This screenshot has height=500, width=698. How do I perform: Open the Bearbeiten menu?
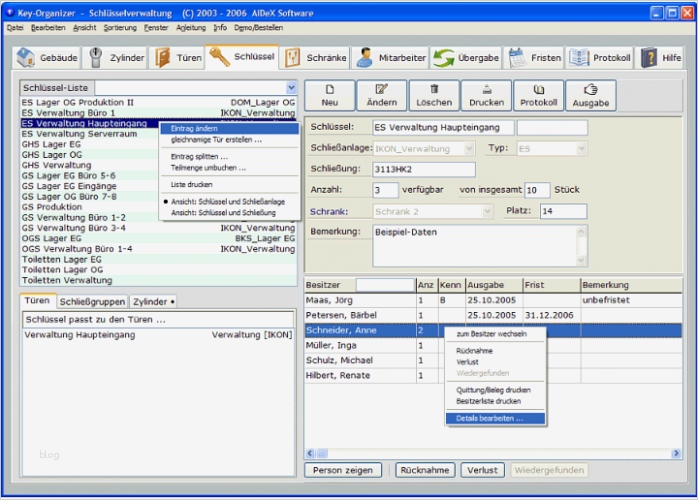pos(48,28)
